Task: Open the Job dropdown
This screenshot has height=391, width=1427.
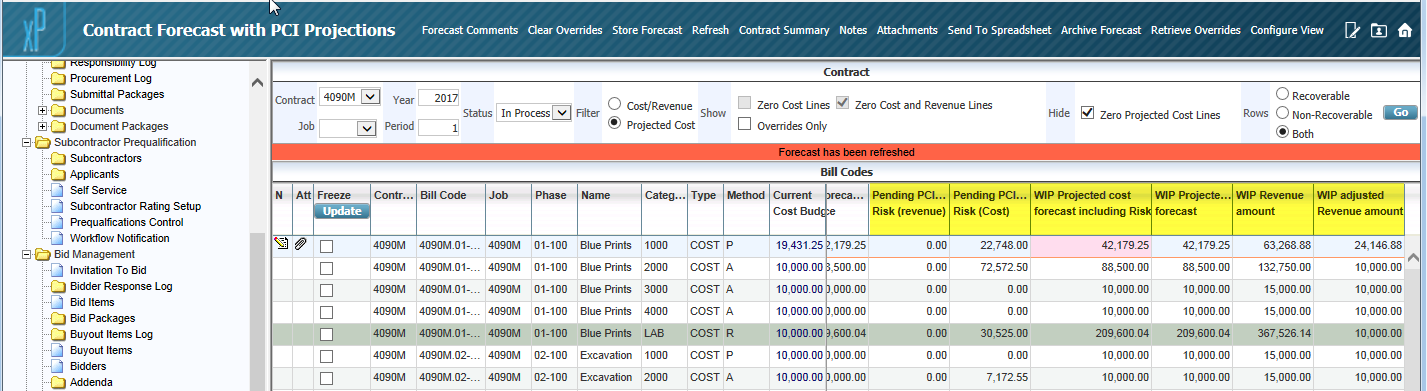Action: pyautogui.click(x=347, y=128)
